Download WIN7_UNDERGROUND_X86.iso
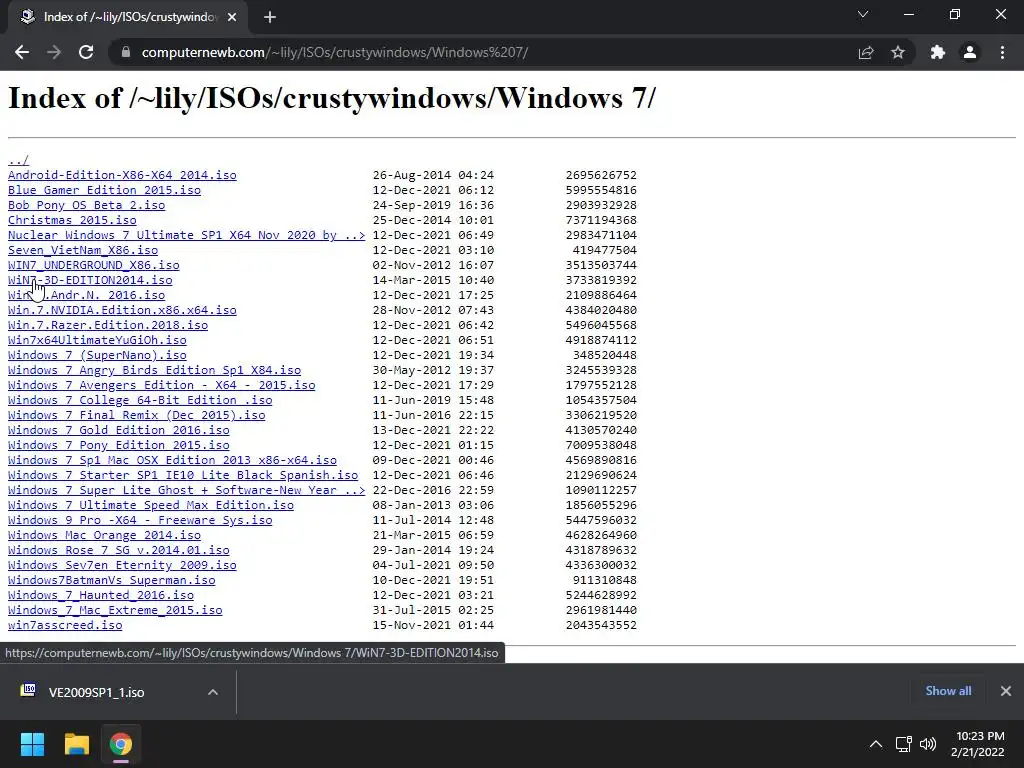 pyautogui.click(x=93, y=265)
